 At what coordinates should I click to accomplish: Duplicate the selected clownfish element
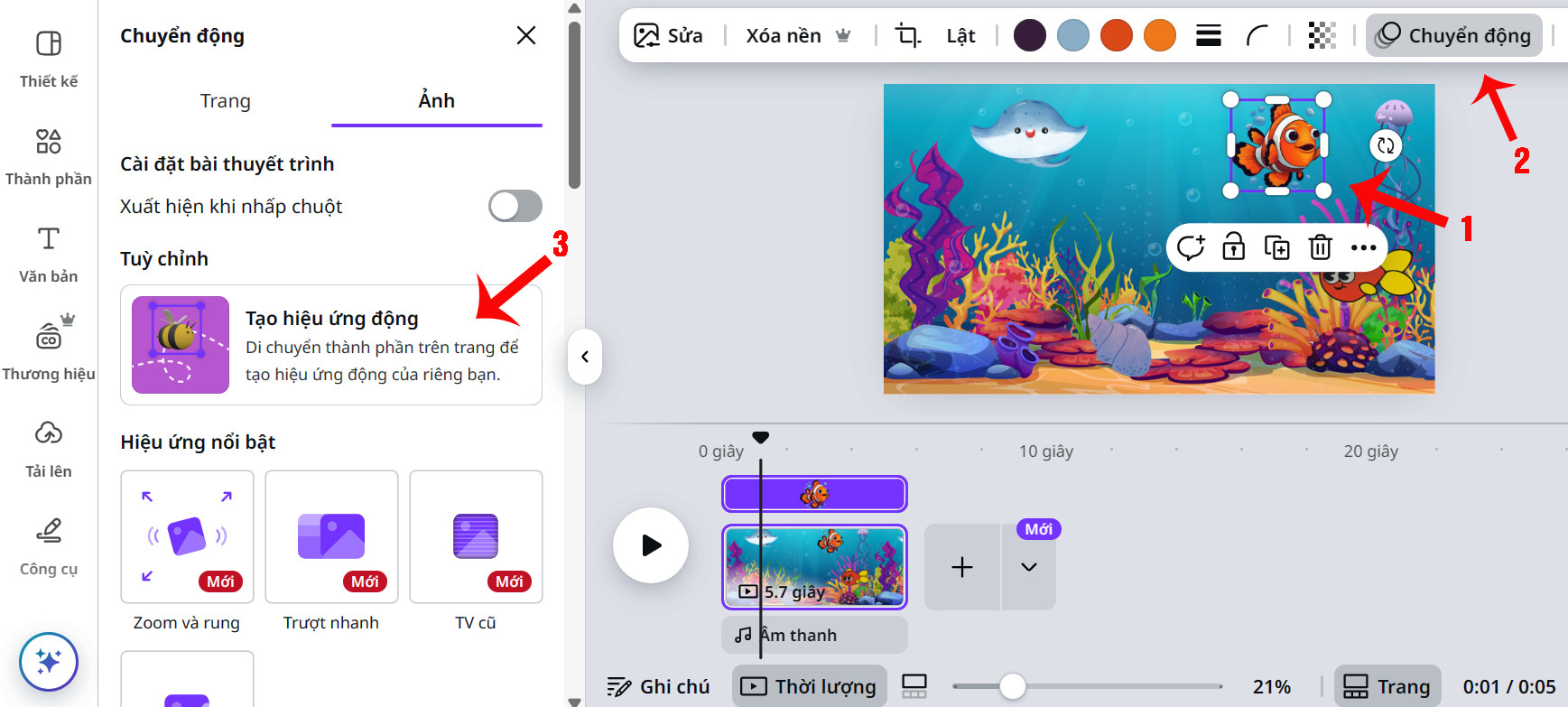tap(1276, 247)
